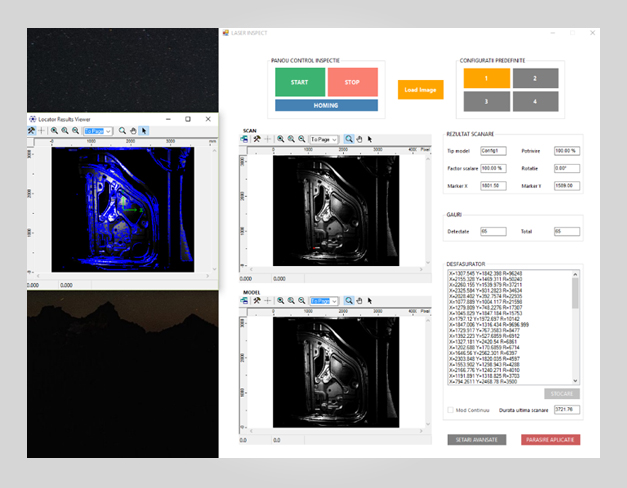Screen dimensions: 627x488
Task: Enable the Mod Continuu checkbox
Action: [449, 410]
